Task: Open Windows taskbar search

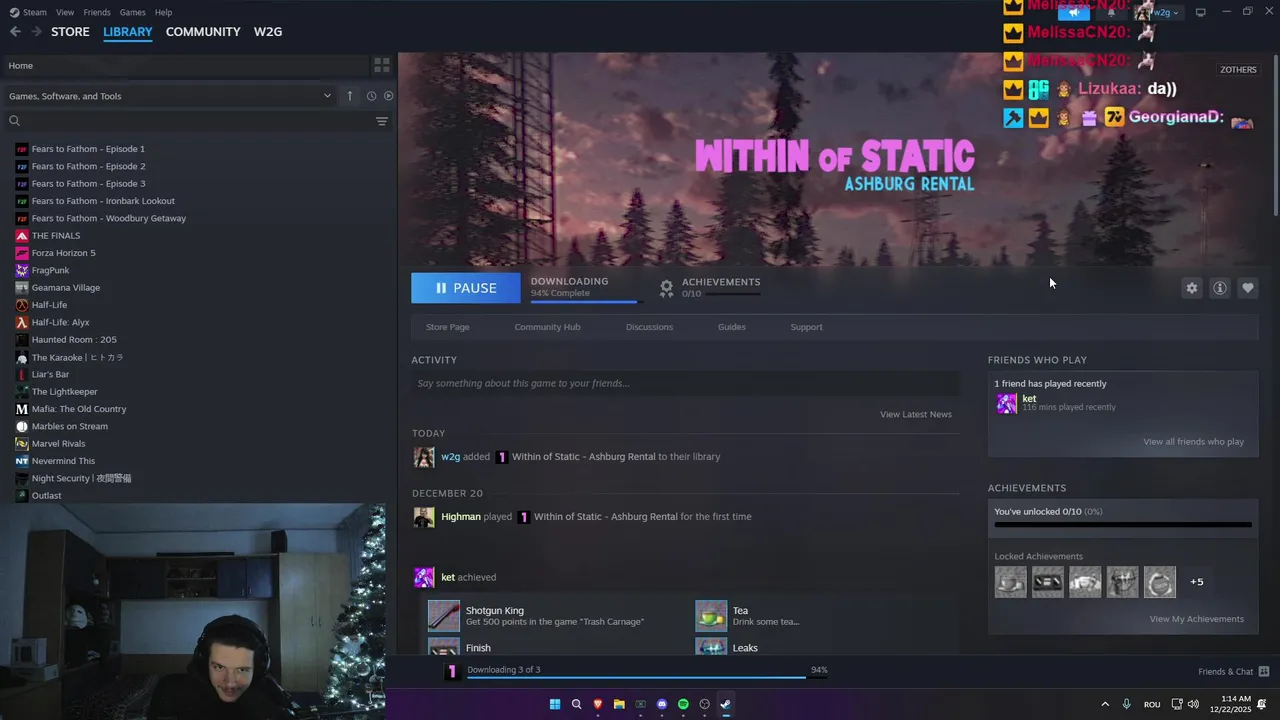Action: tap(576, 704)
